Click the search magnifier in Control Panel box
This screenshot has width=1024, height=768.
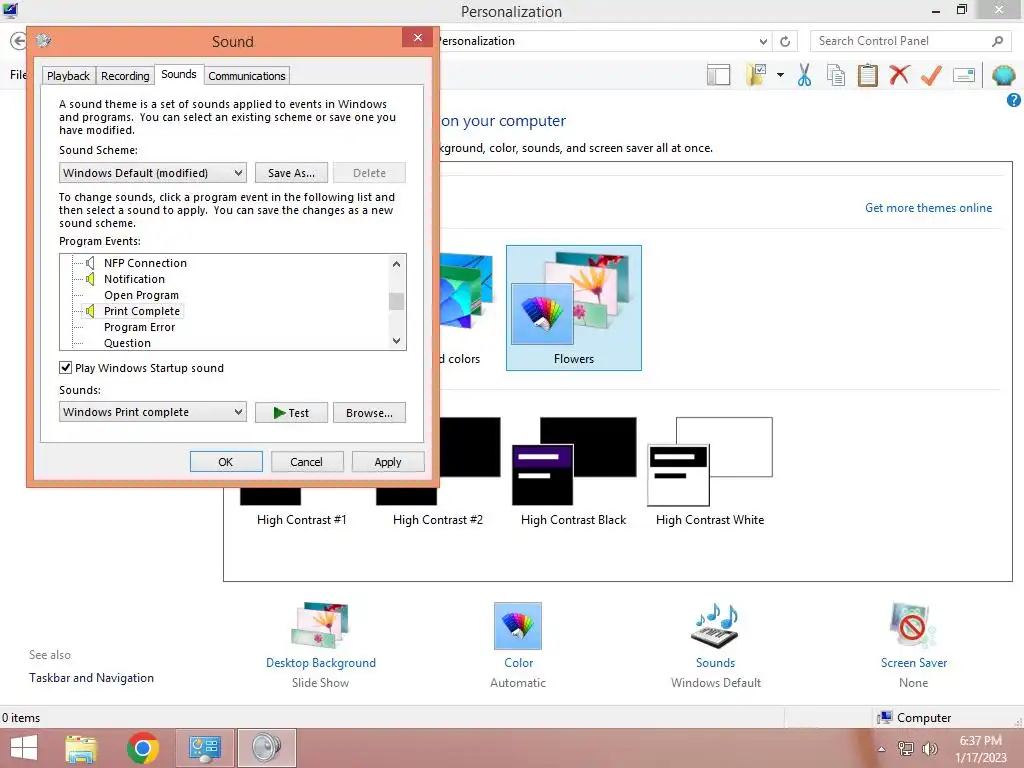(997, 41)
